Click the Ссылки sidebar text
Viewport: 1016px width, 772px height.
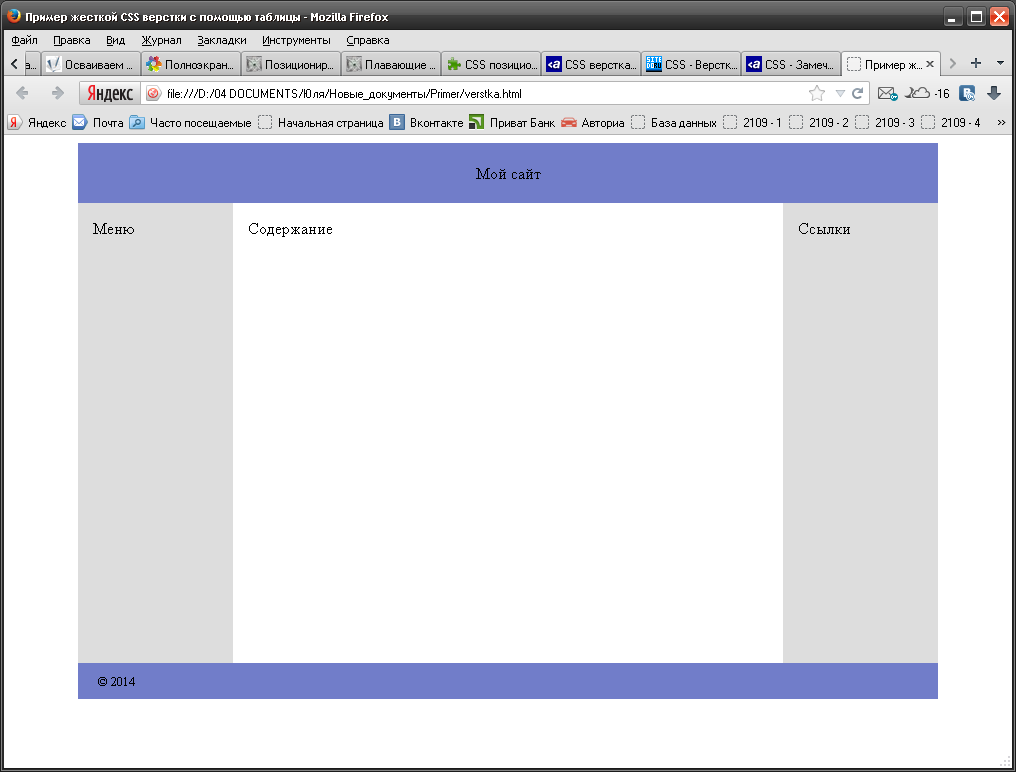pyautogui.click(x=824, y=229)
